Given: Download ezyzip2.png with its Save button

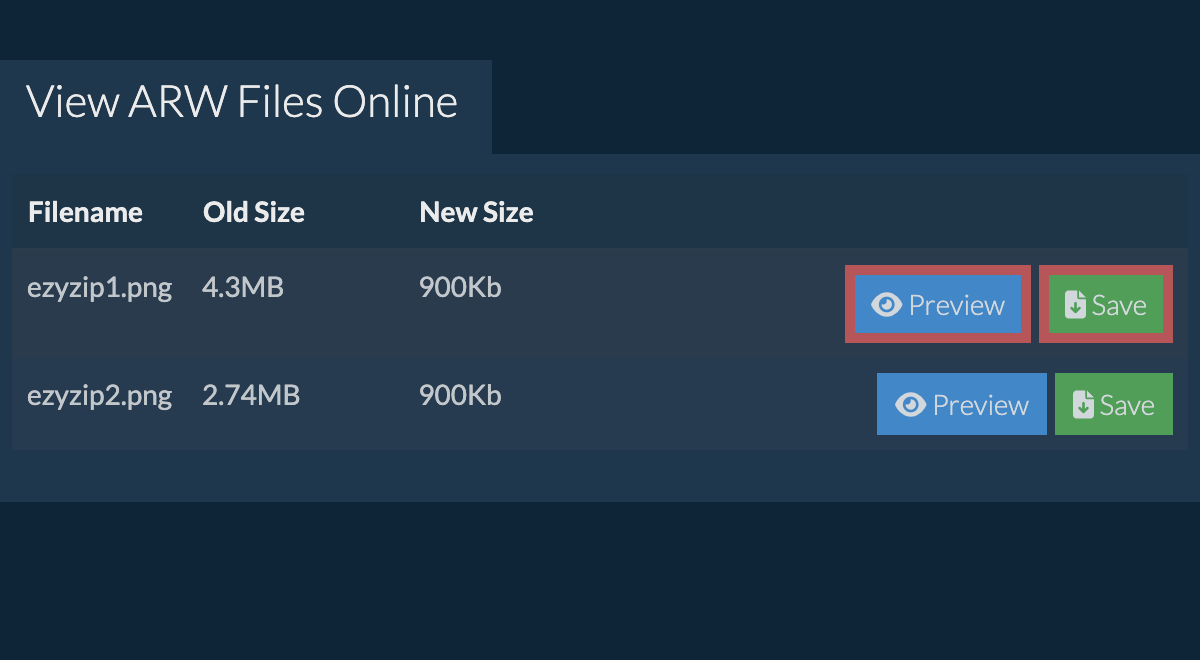Looking at the screenshot, I should [x=1114, y=405].
